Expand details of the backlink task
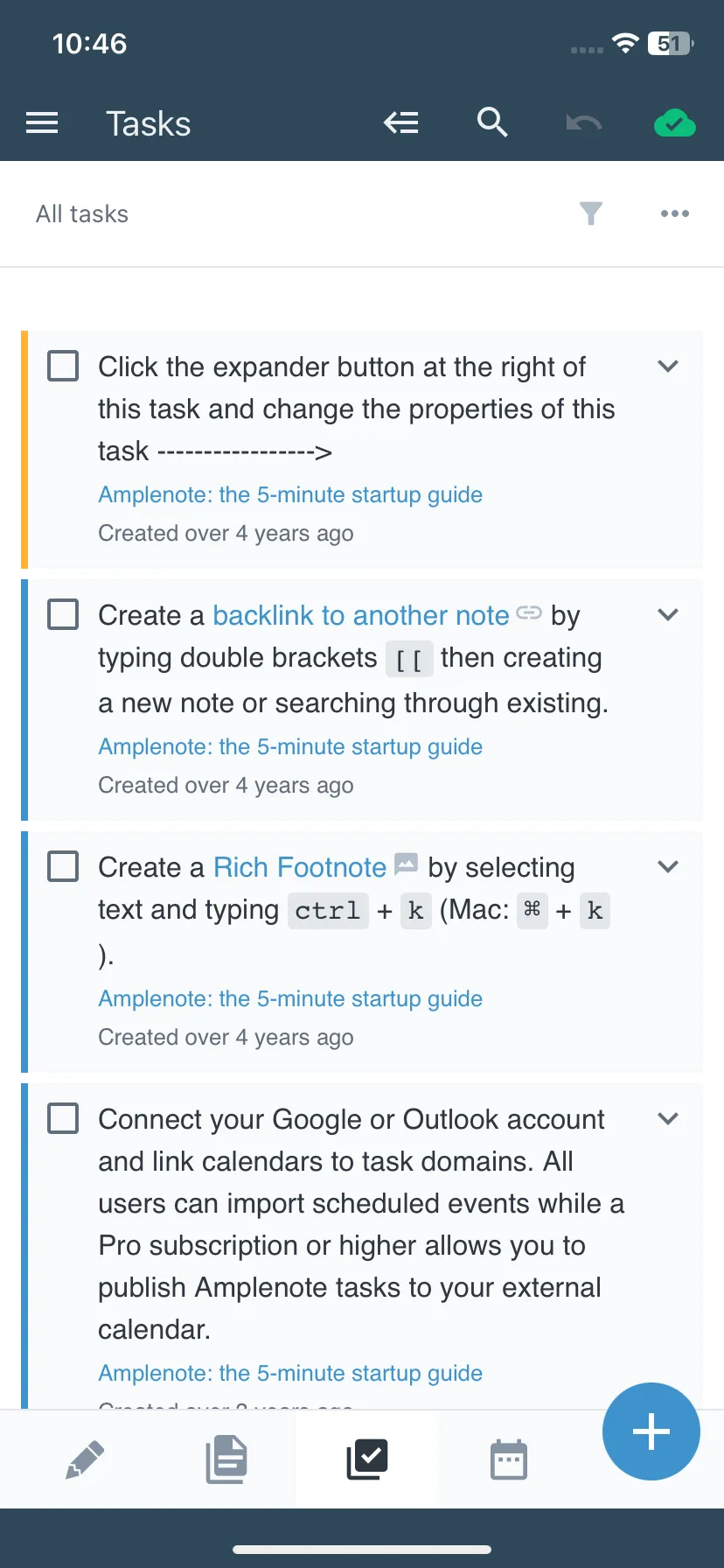Image resolution: width=724 pixels, height=1568 pixels. (668, 614)
